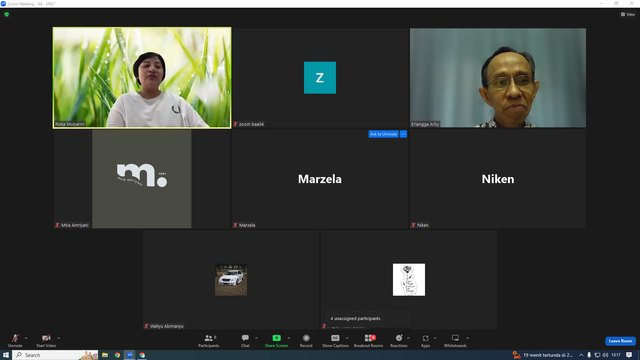Expand Whiteboards options arrow
640x360 pixels.
468,338
